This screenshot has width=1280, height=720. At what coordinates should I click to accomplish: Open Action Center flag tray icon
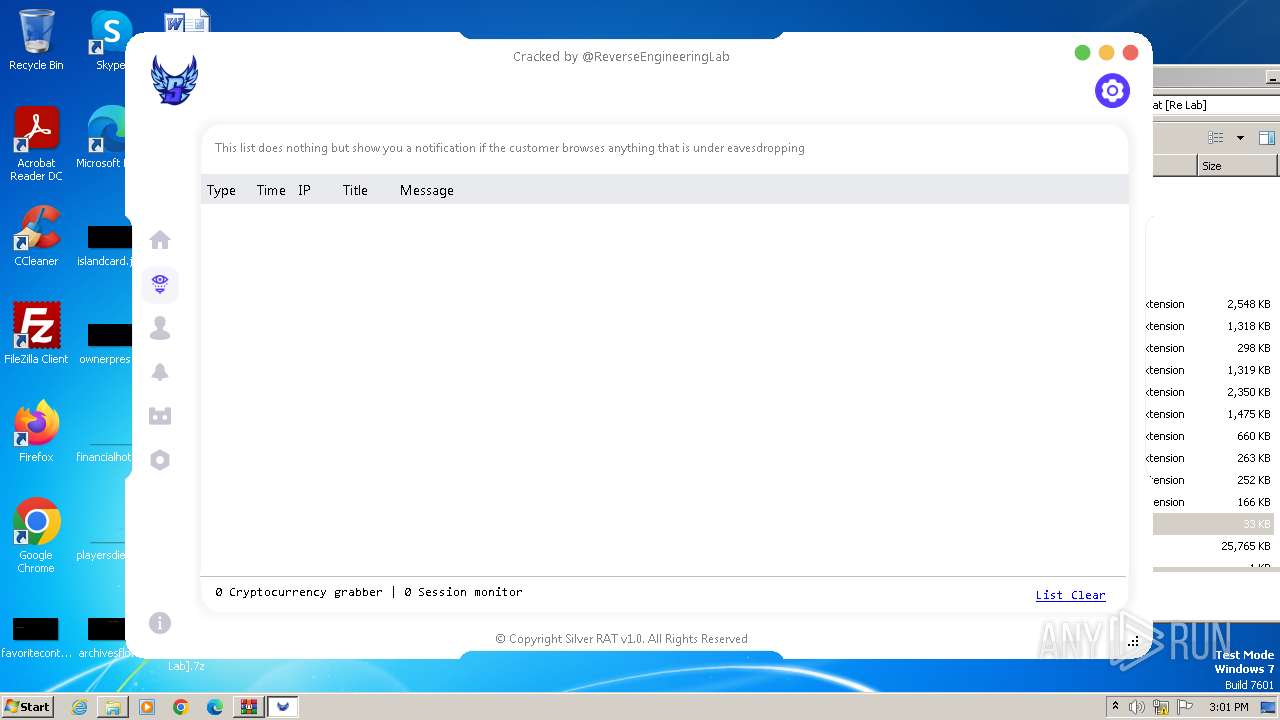pos(1184,707)
